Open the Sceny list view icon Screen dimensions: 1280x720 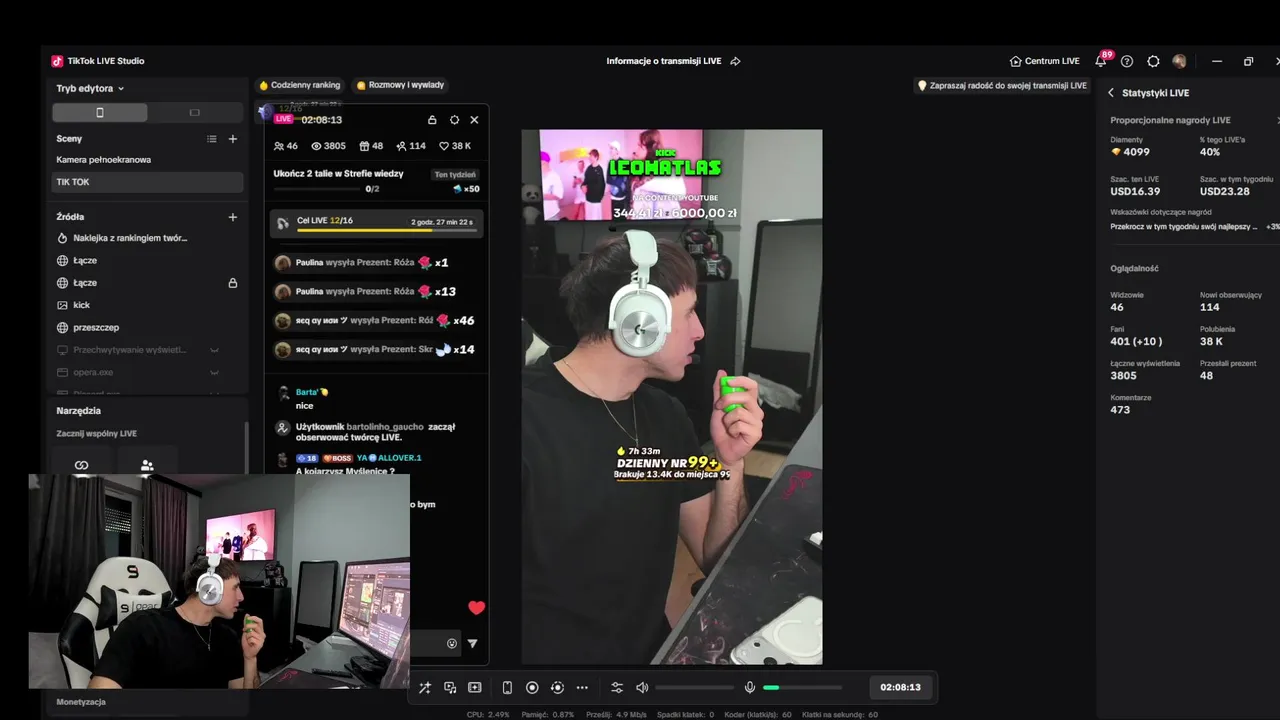tap(211, 139)
